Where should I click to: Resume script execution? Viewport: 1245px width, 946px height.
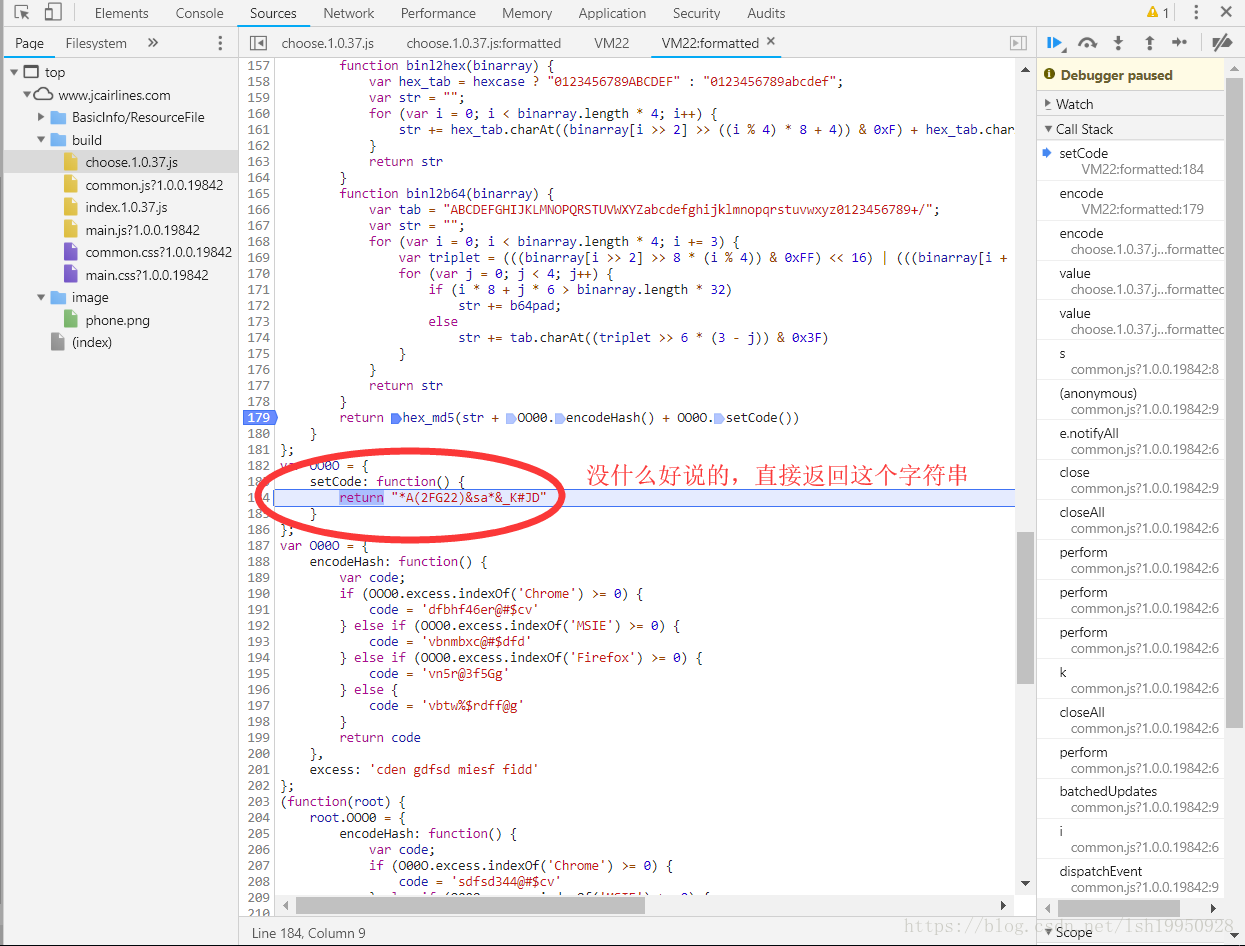[x=1055, y=43]
